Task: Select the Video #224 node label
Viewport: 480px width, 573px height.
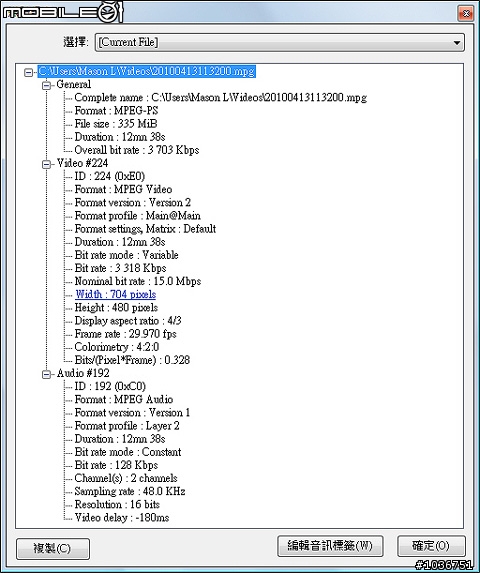Action: (x=82, y=163)
